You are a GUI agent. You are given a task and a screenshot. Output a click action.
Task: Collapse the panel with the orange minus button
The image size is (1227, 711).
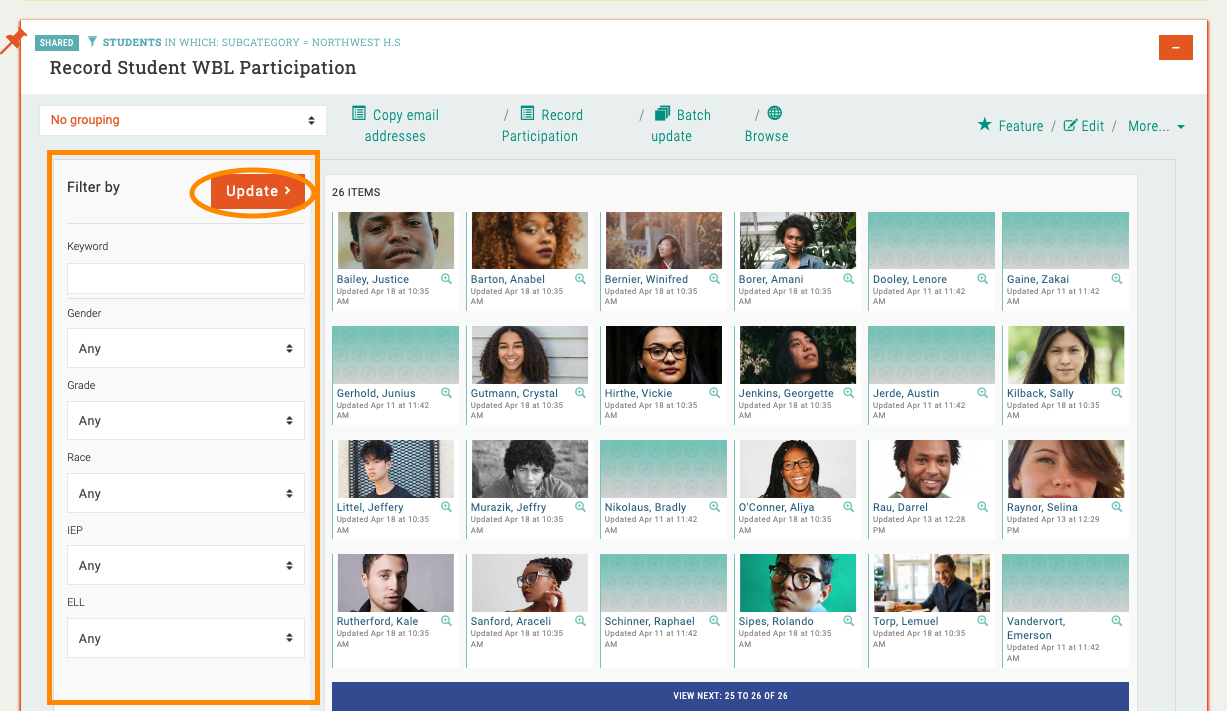coord(1175,47)
